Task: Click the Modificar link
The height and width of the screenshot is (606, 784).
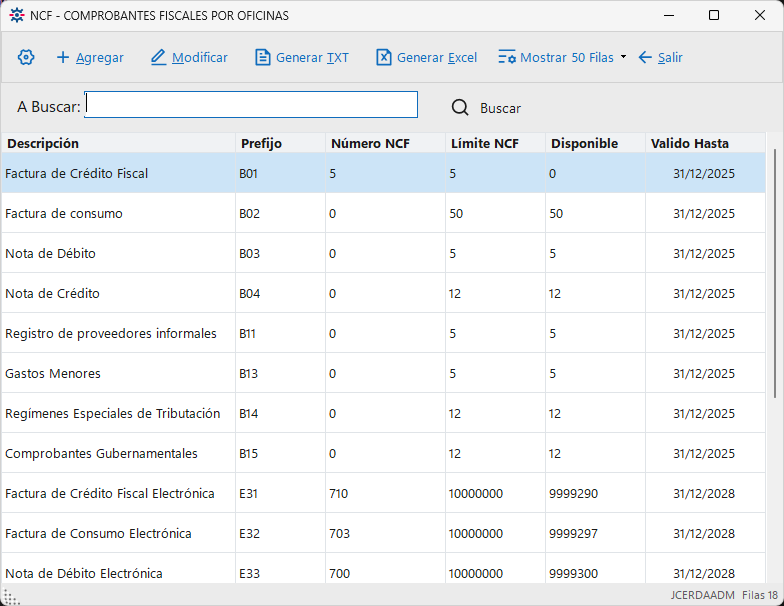Action: (200, 58)
